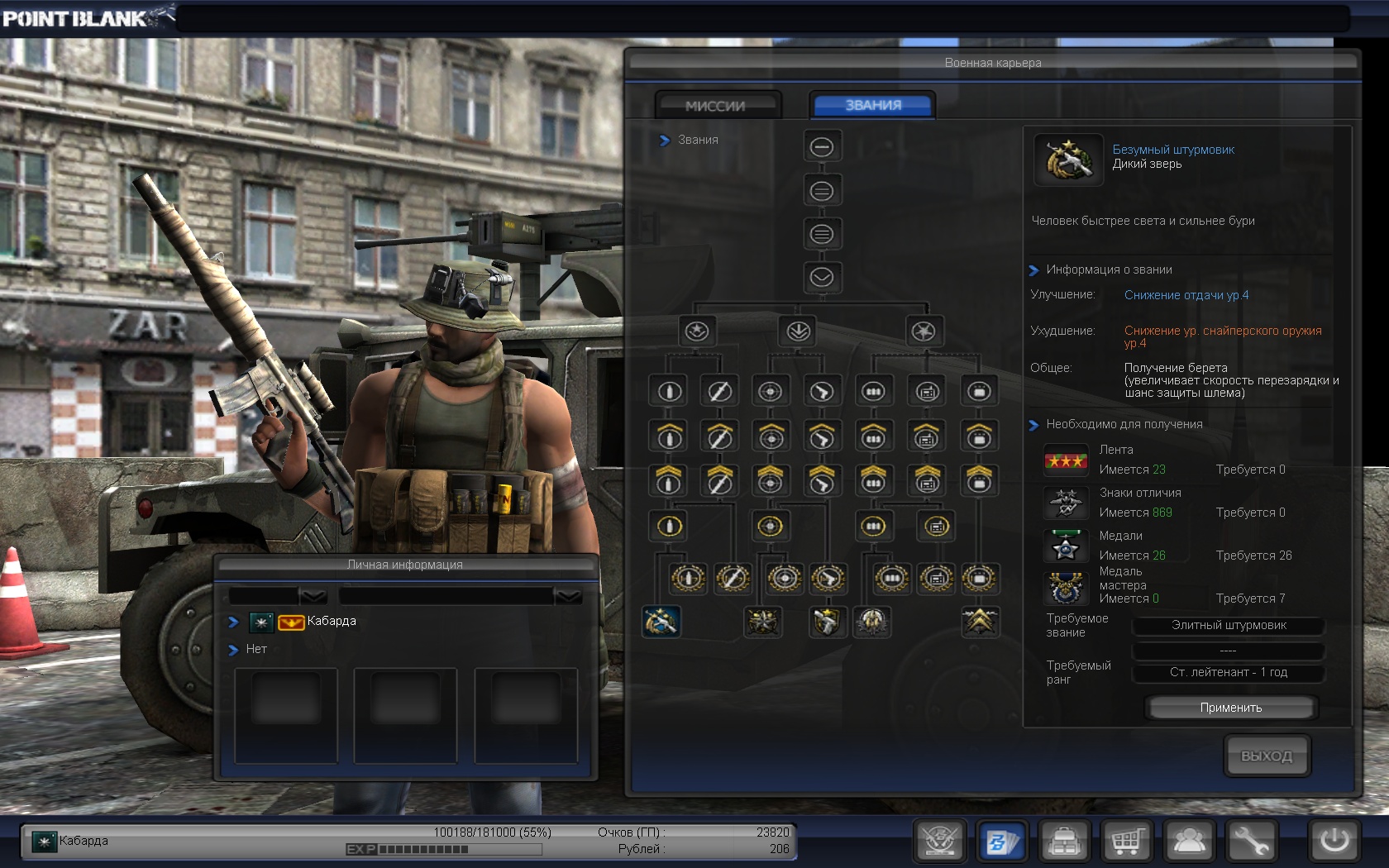Click the EXP progress bar

coord(444,849)
